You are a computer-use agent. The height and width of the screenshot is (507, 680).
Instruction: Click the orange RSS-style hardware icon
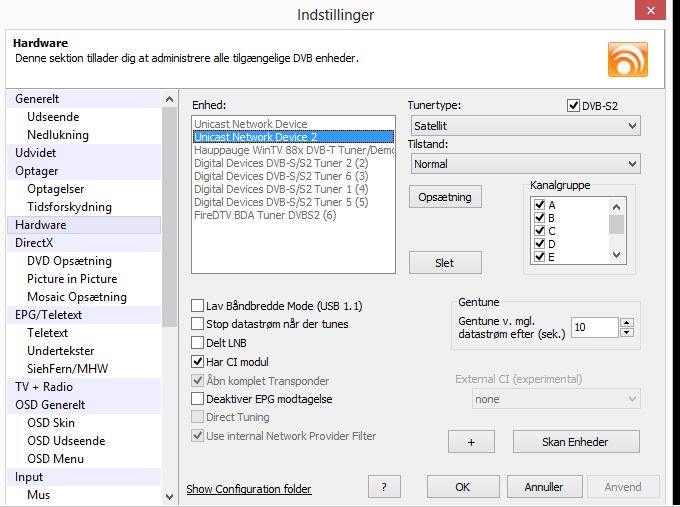point(627,58)
